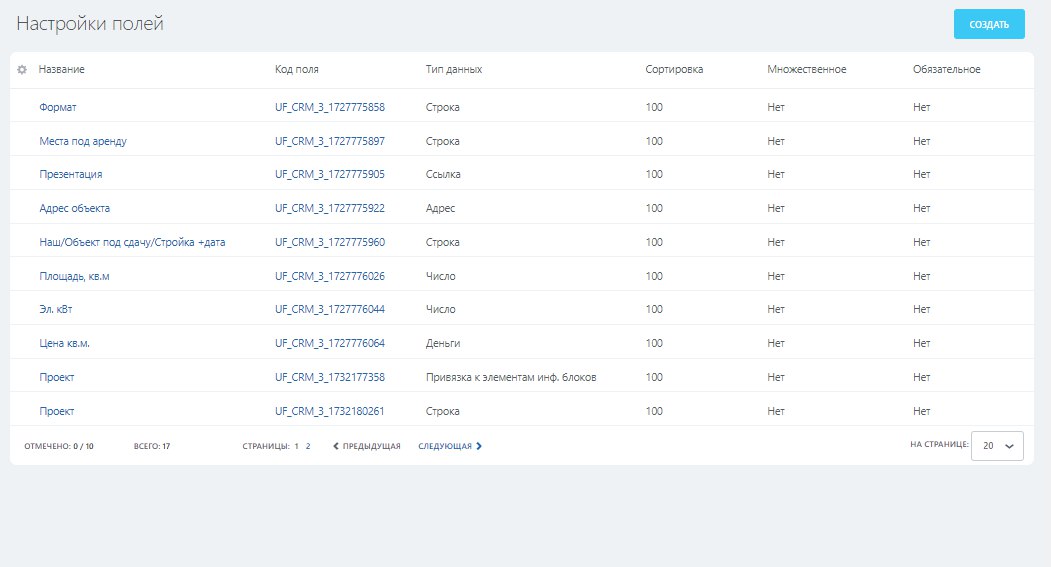The width and height of the screenshot is (1051, 567).
Task: Open grid settings gear icon
Action: [x=22, y=70]
